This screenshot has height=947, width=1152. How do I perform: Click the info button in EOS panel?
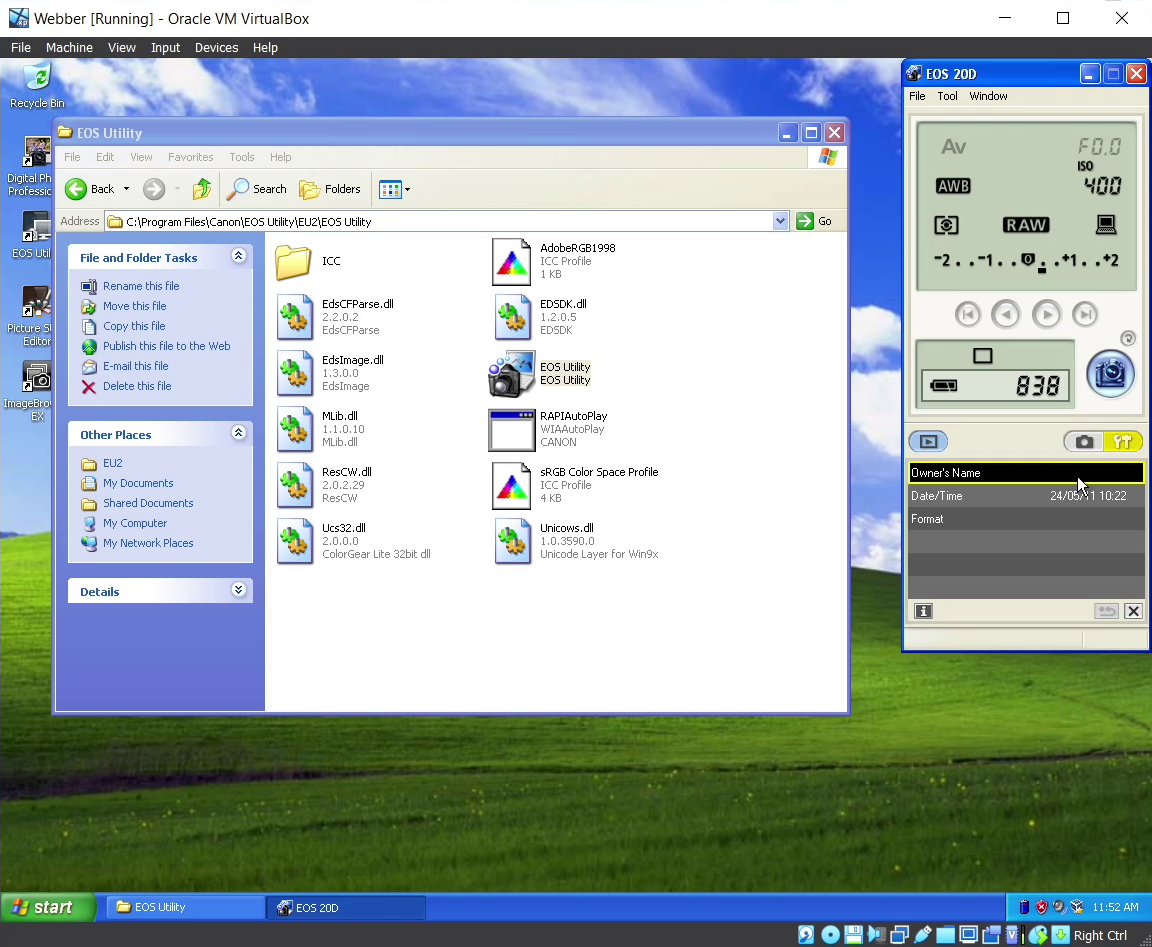click(x=923, y=611)
